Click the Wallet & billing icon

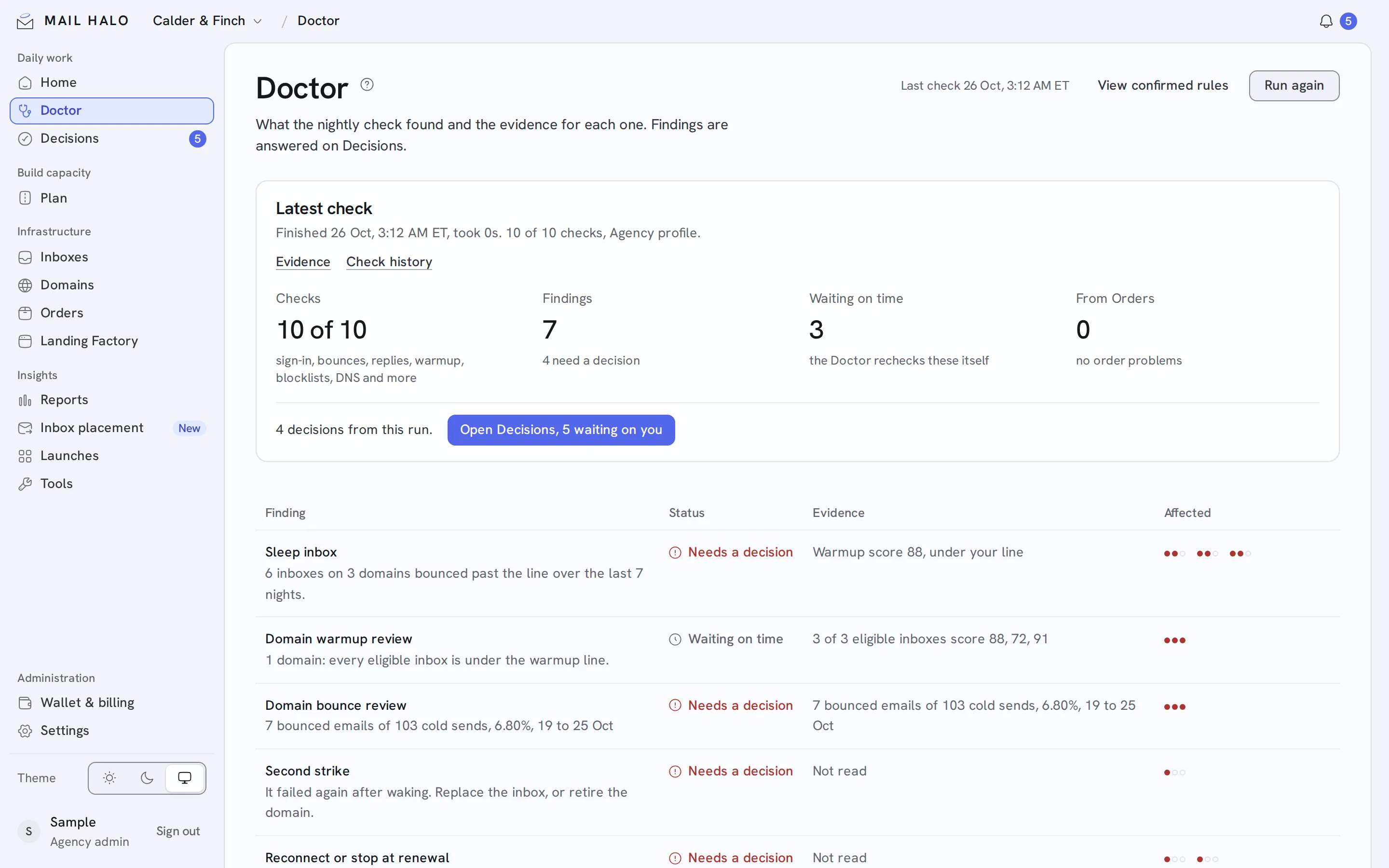pyautogui.click(x=25, y=703)
